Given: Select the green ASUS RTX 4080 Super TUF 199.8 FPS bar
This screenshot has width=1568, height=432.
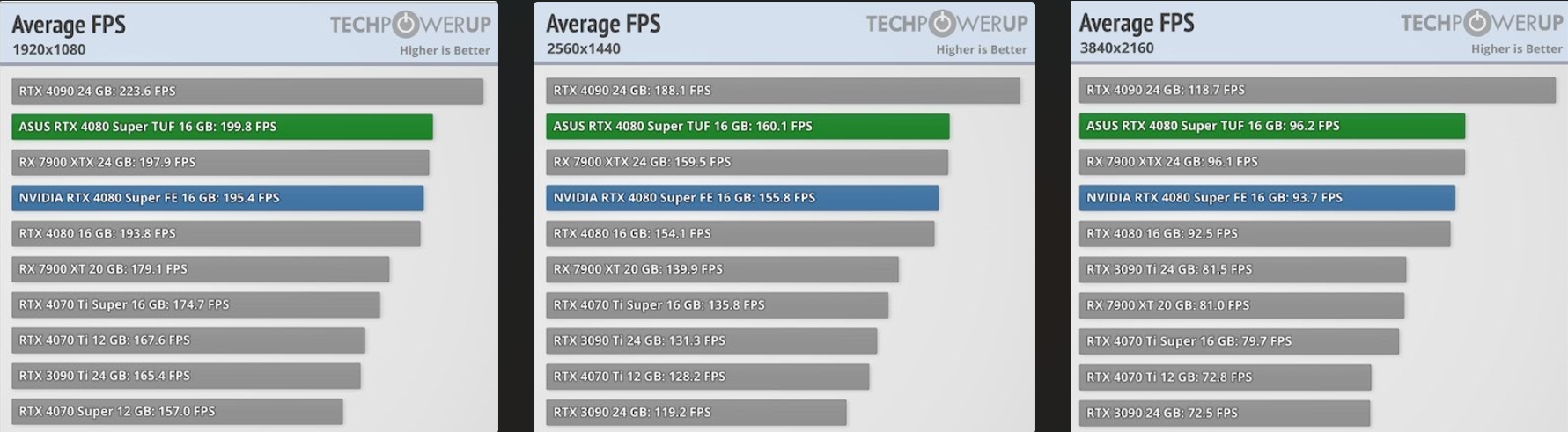Looking at the screenshot, I should [x=222, y=127].
